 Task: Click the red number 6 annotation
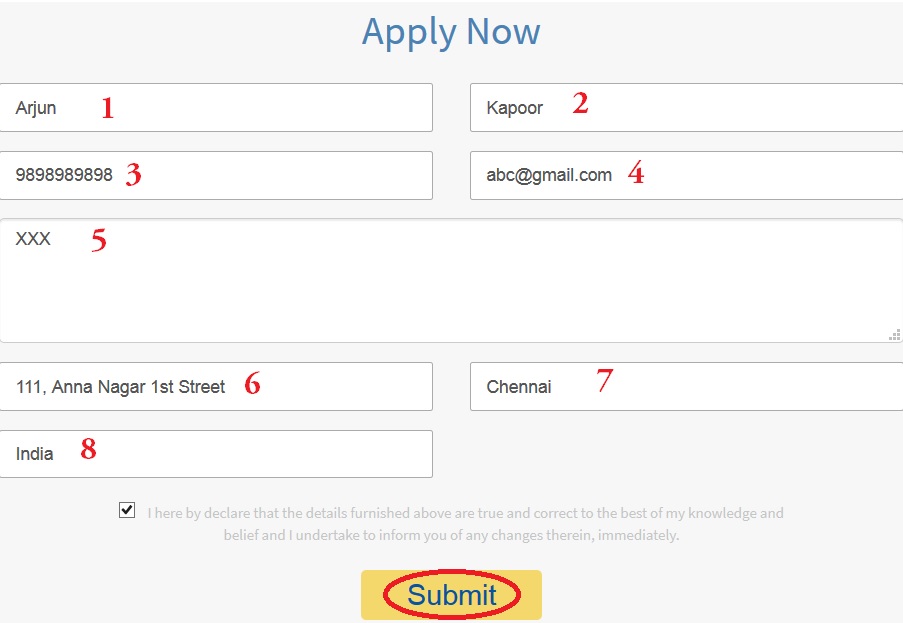pyautogui.click(x=252, y=384)
